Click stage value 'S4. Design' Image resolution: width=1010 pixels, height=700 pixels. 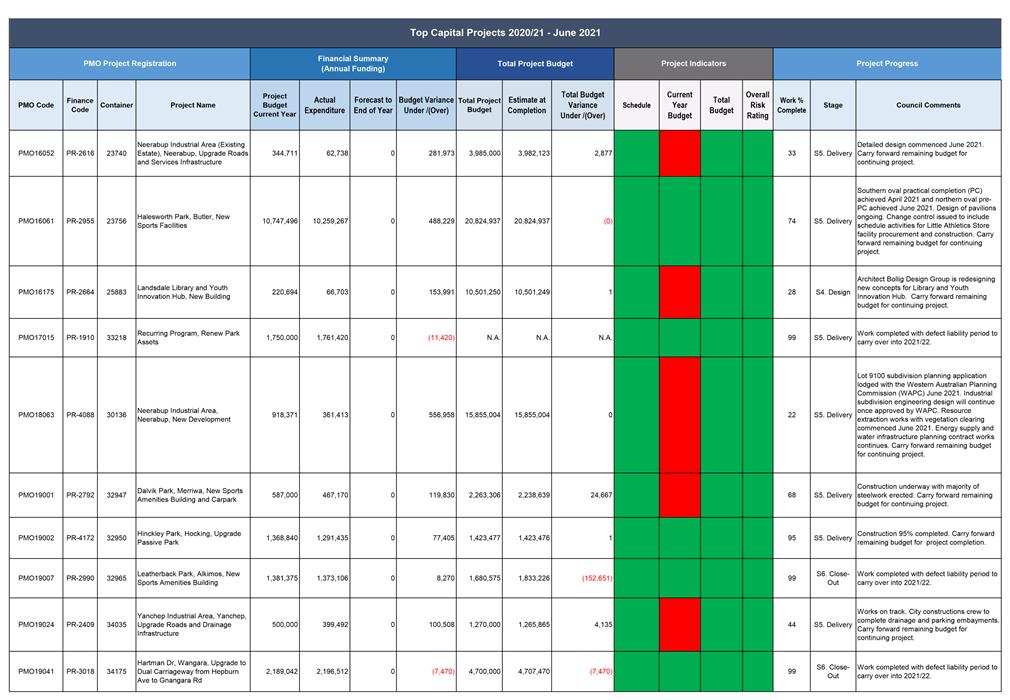tap(833, 292)
